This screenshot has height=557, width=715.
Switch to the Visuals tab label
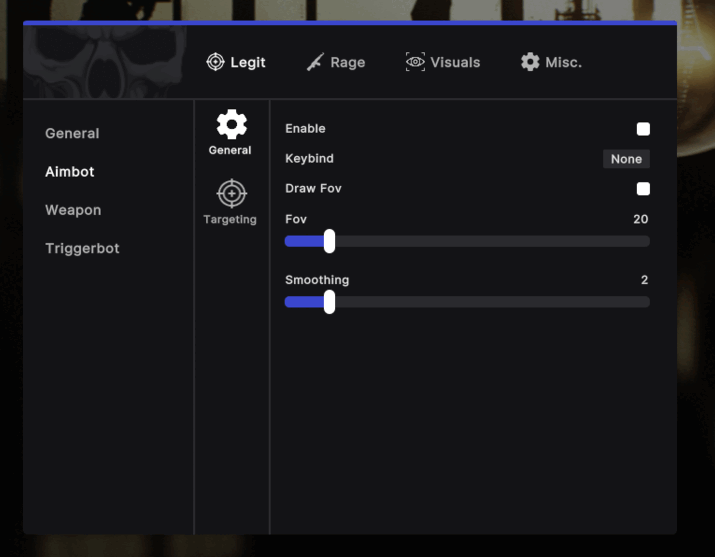(x=455, y=62)
